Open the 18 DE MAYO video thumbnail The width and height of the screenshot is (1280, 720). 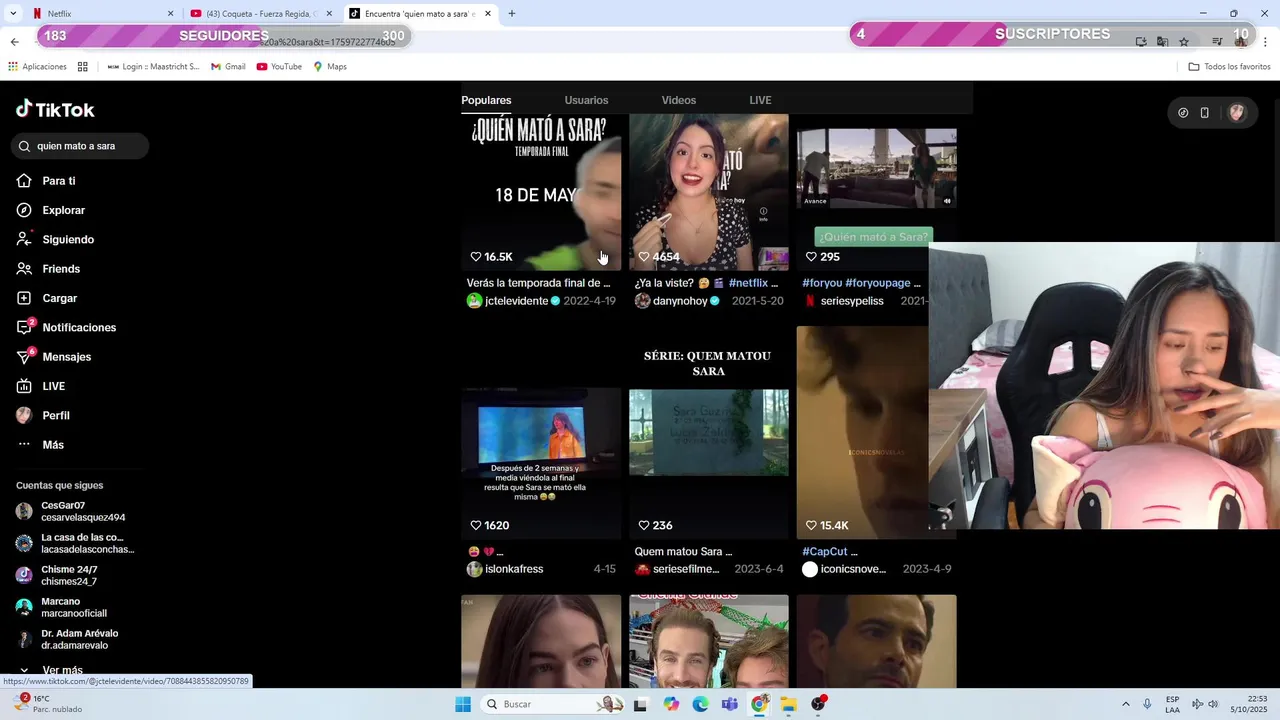(x=541, y=192)
